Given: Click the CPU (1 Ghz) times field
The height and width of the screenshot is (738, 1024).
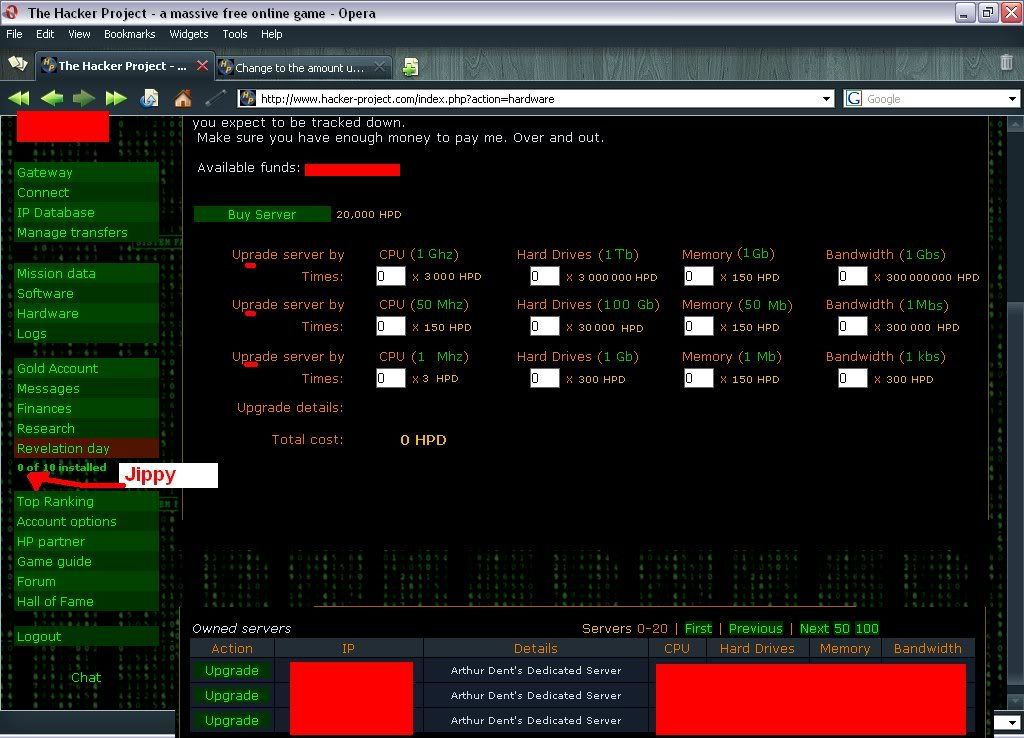Looking at the screenshot, I should [390, 276].
